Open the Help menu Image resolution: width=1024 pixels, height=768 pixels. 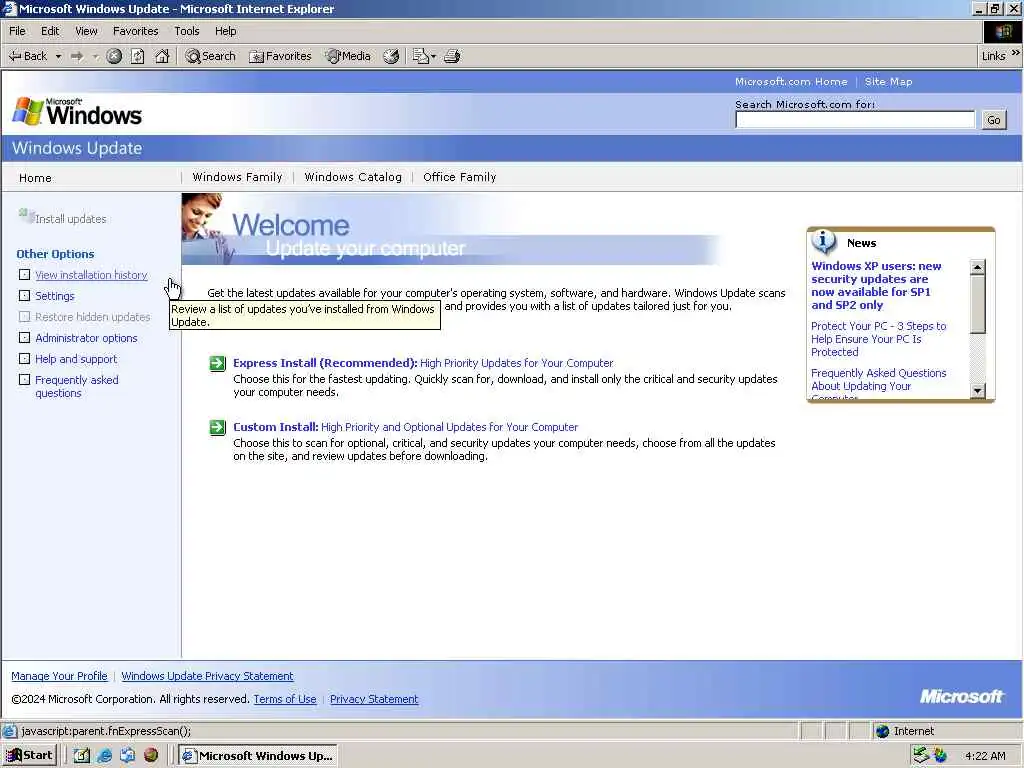click(x=225, y=31)
